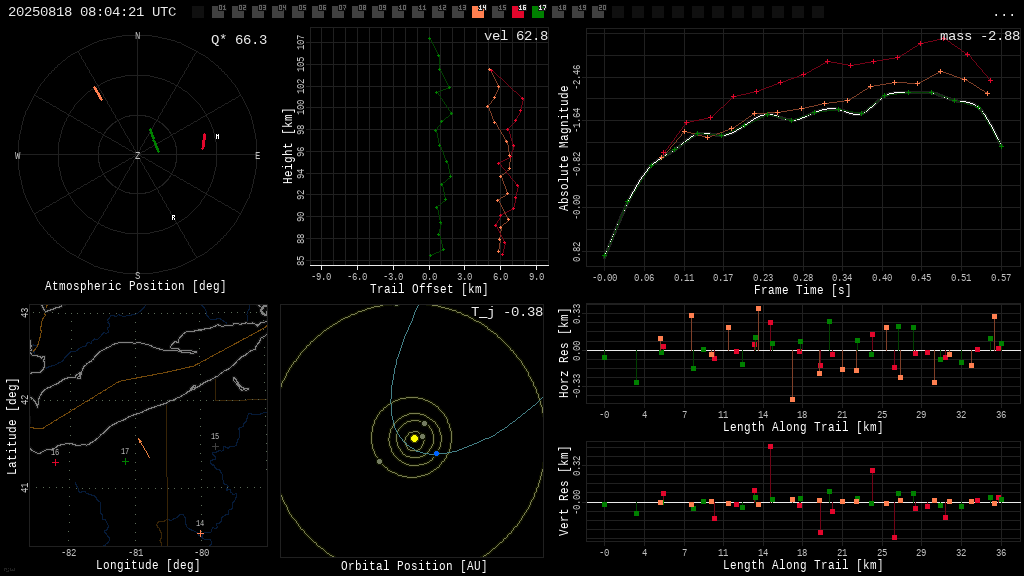Click the Height [km] axis title
Viewport: 1024px width, 576px height.
tap(288, 146)
